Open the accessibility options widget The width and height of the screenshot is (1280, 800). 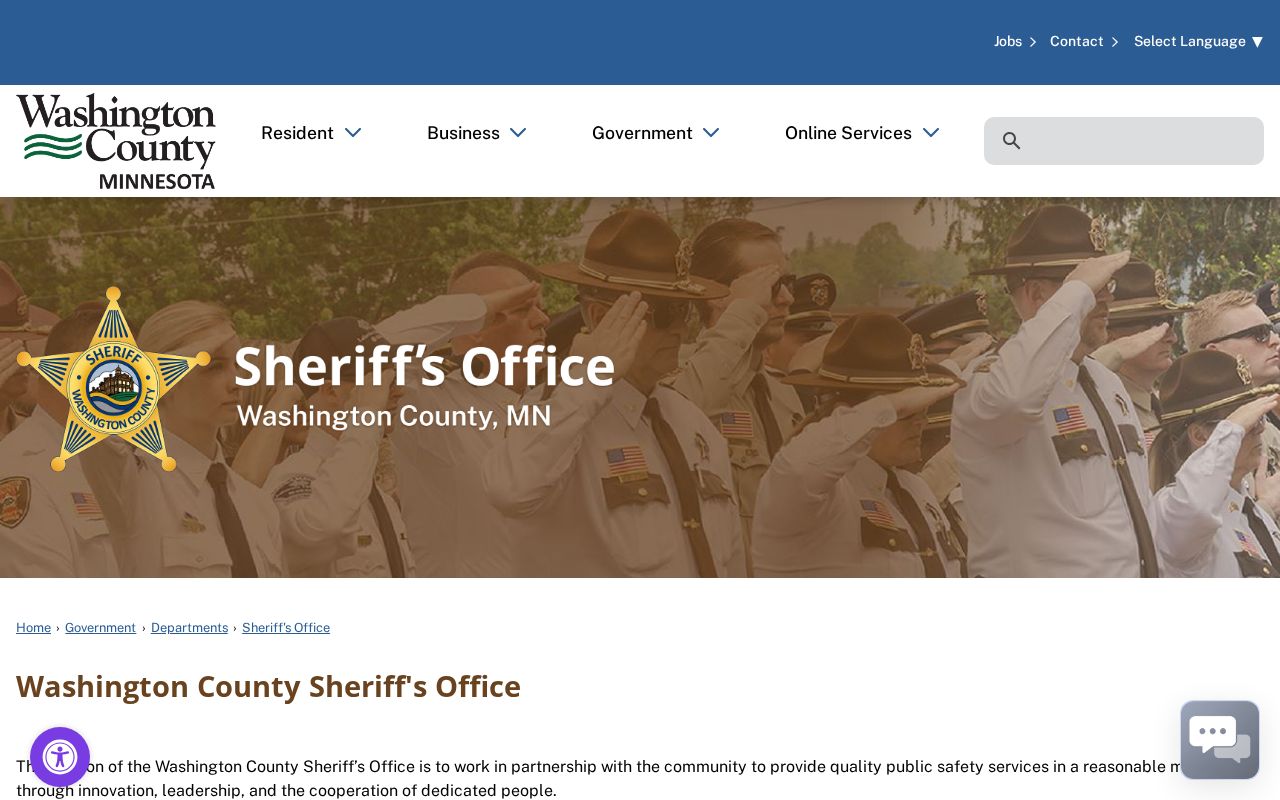pos(60,757)
